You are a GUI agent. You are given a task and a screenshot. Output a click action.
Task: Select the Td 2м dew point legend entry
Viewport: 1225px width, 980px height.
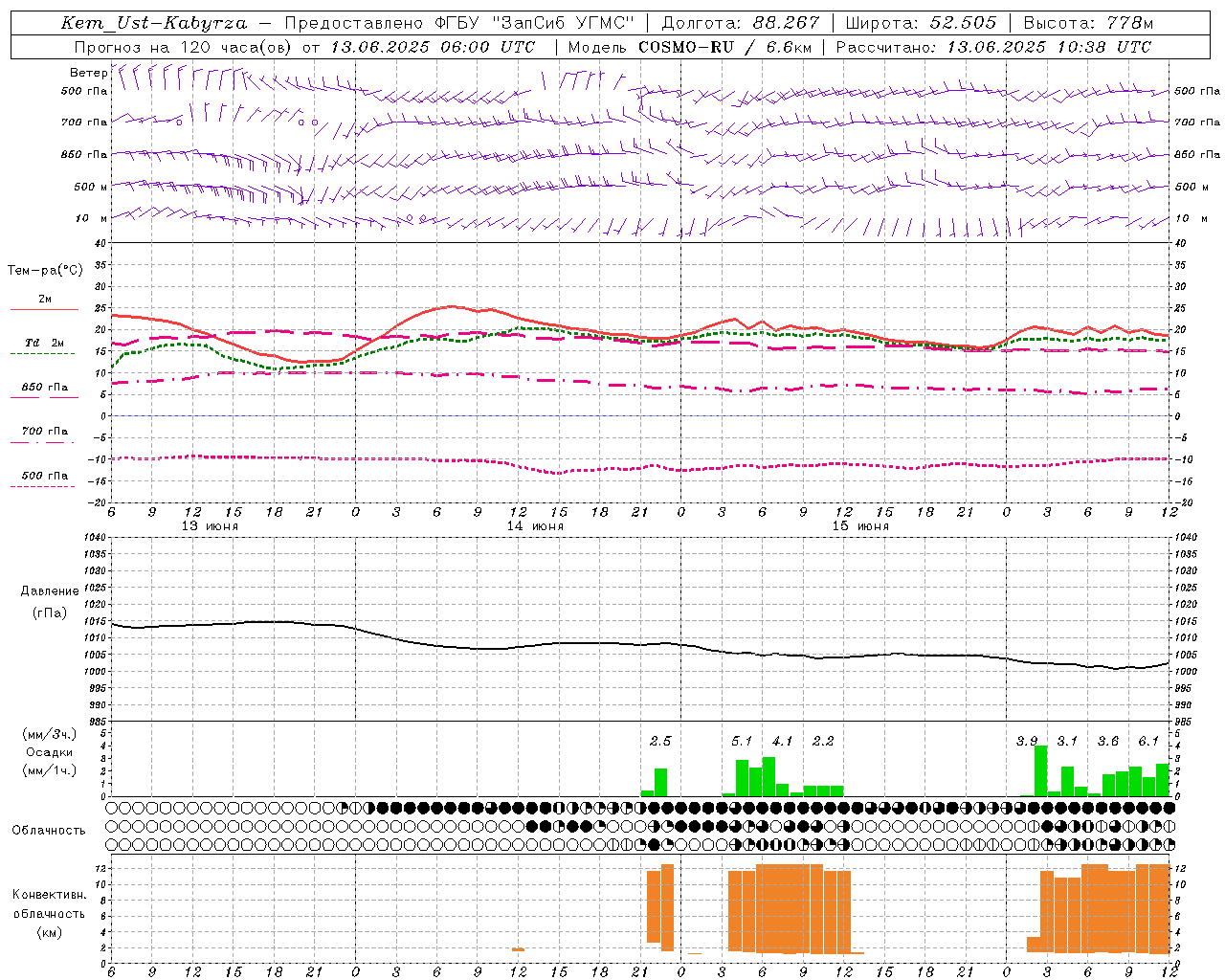[x=44, y=343]
